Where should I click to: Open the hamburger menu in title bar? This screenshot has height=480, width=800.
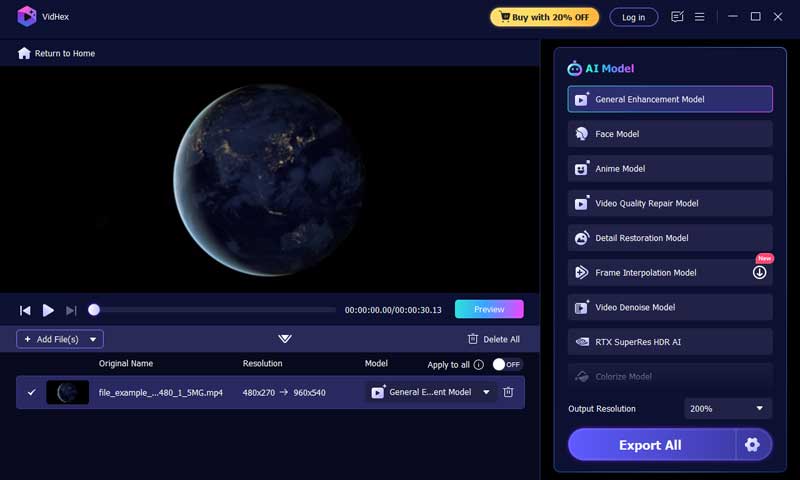(x=700, y=17)
